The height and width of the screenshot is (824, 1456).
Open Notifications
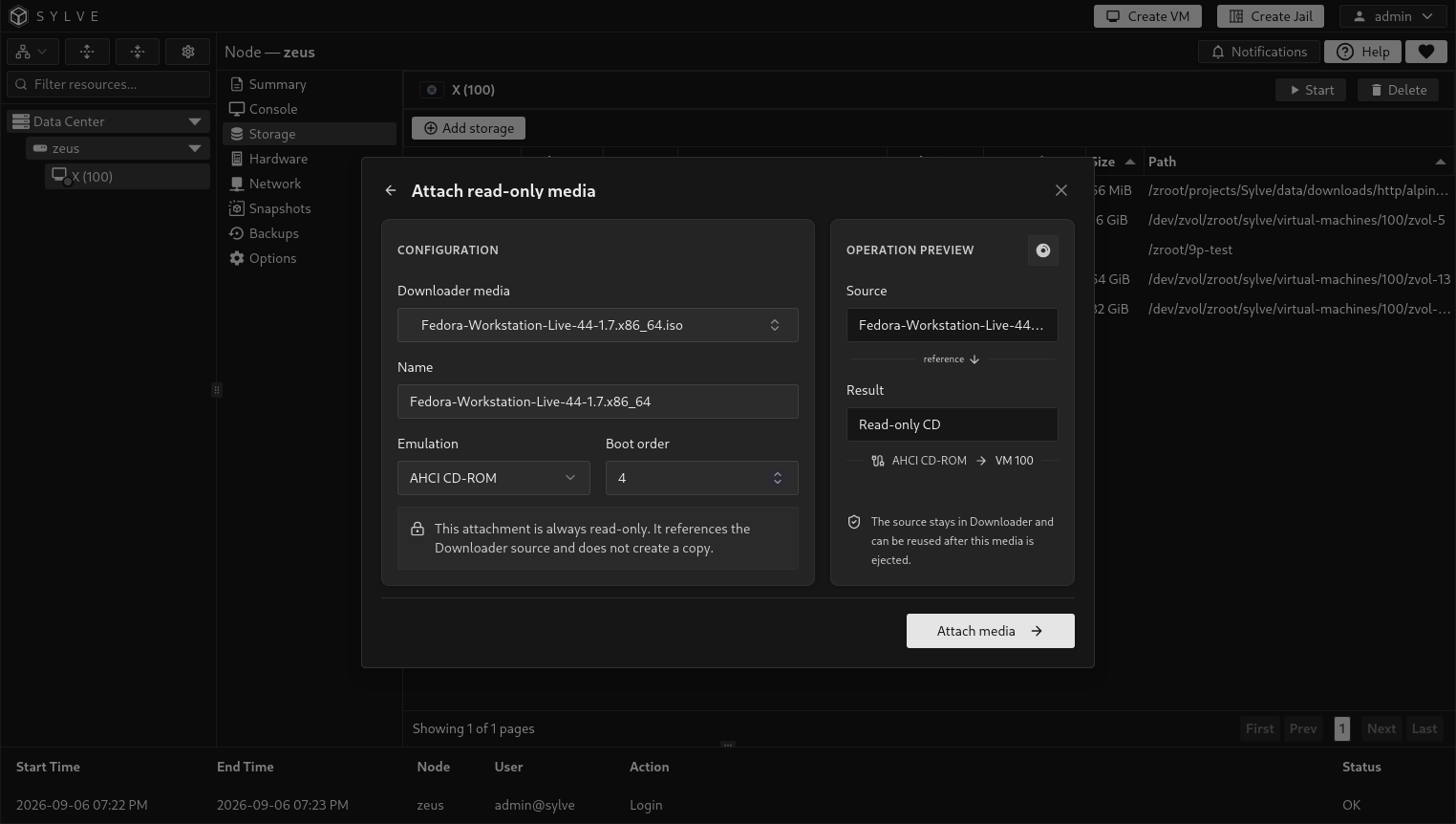(1259, 52)
